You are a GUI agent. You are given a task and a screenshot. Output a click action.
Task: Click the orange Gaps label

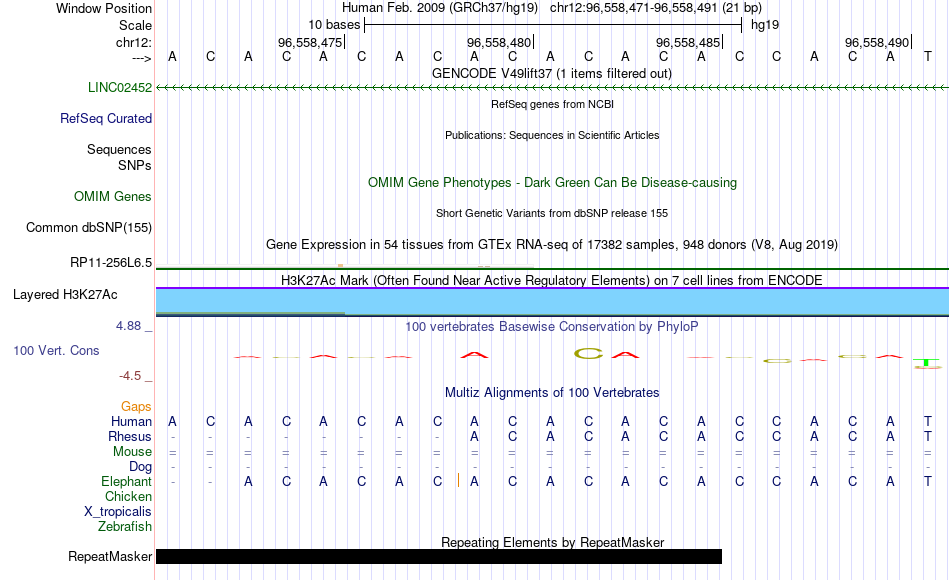[136, 406]
